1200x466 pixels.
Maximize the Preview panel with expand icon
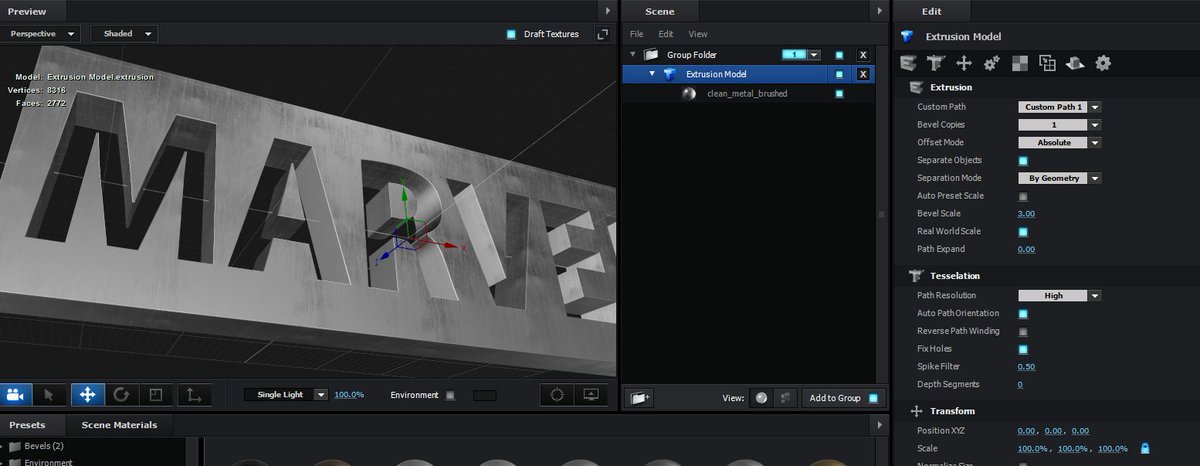[602, 34]
